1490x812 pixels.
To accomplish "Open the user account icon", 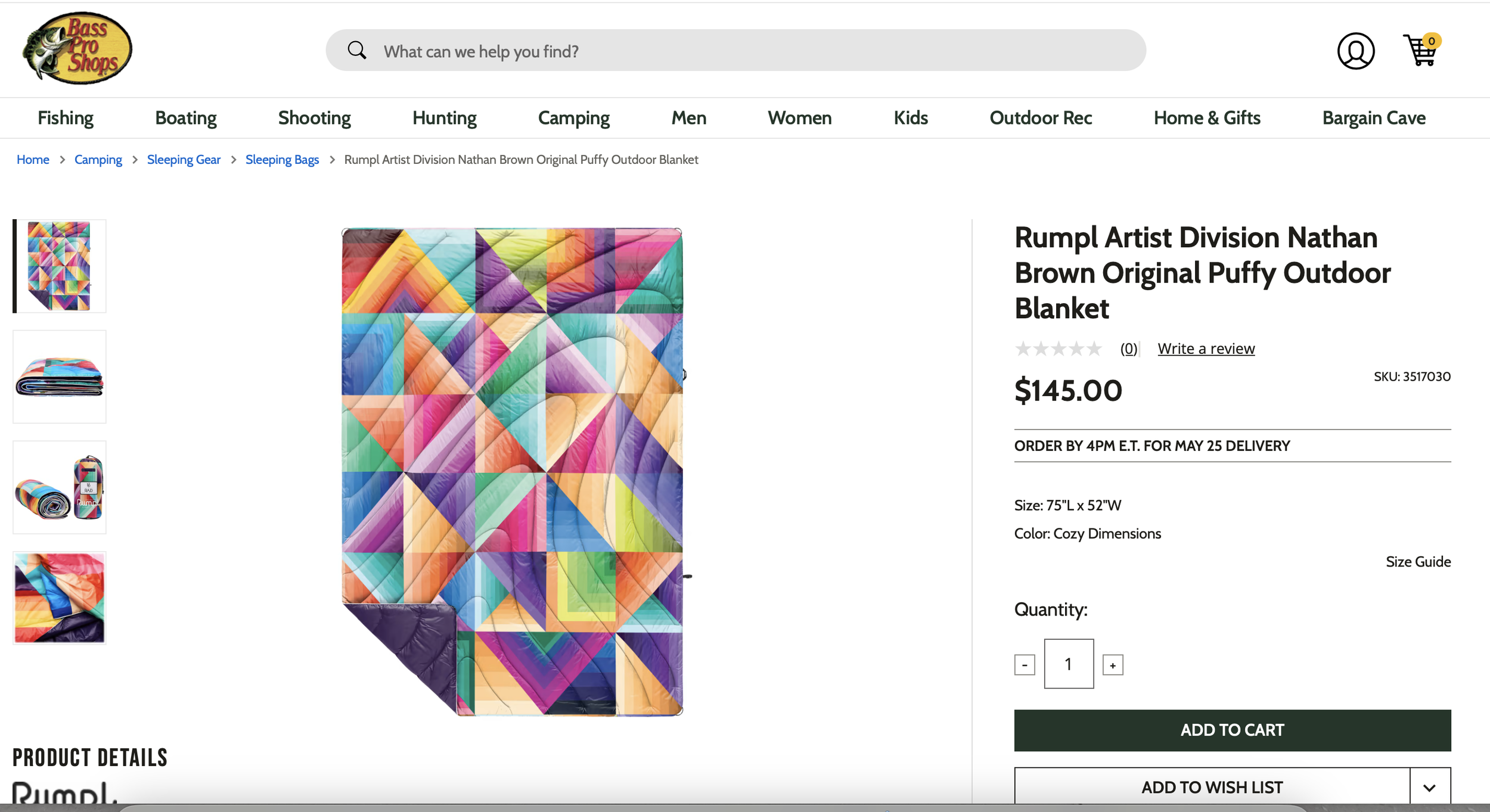I will (1355, 51).
